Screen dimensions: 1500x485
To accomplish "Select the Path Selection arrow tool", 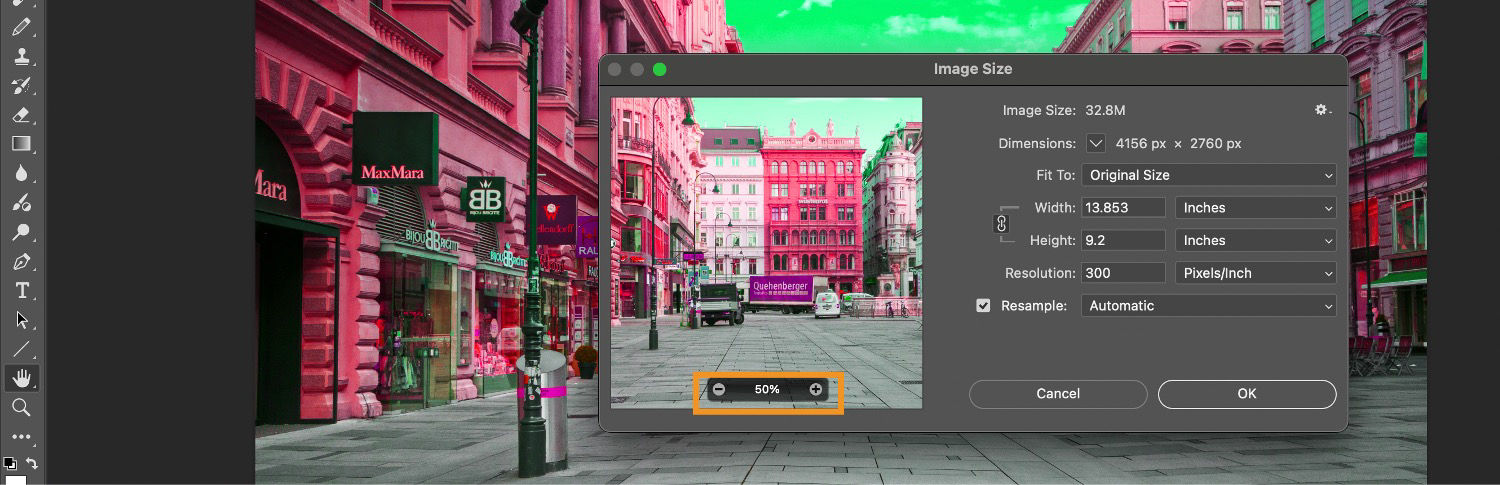I will [x=21, y=320].
